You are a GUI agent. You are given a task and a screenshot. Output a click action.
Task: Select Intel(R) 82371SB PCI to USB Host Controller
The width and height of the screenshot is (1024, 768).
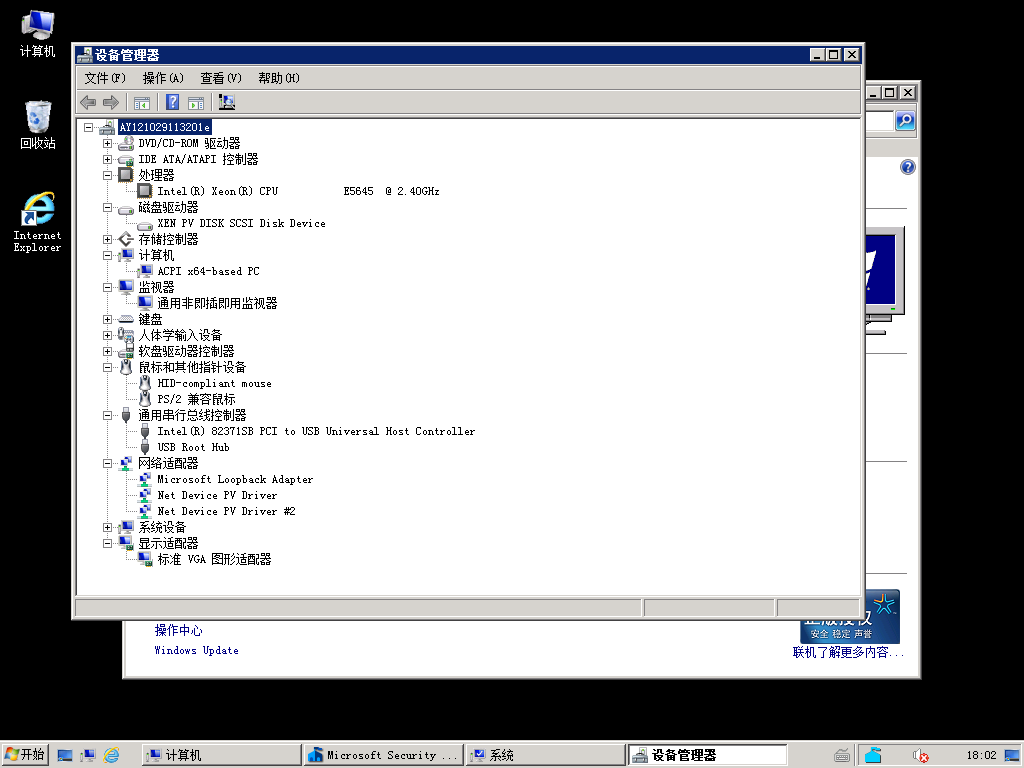316,432
